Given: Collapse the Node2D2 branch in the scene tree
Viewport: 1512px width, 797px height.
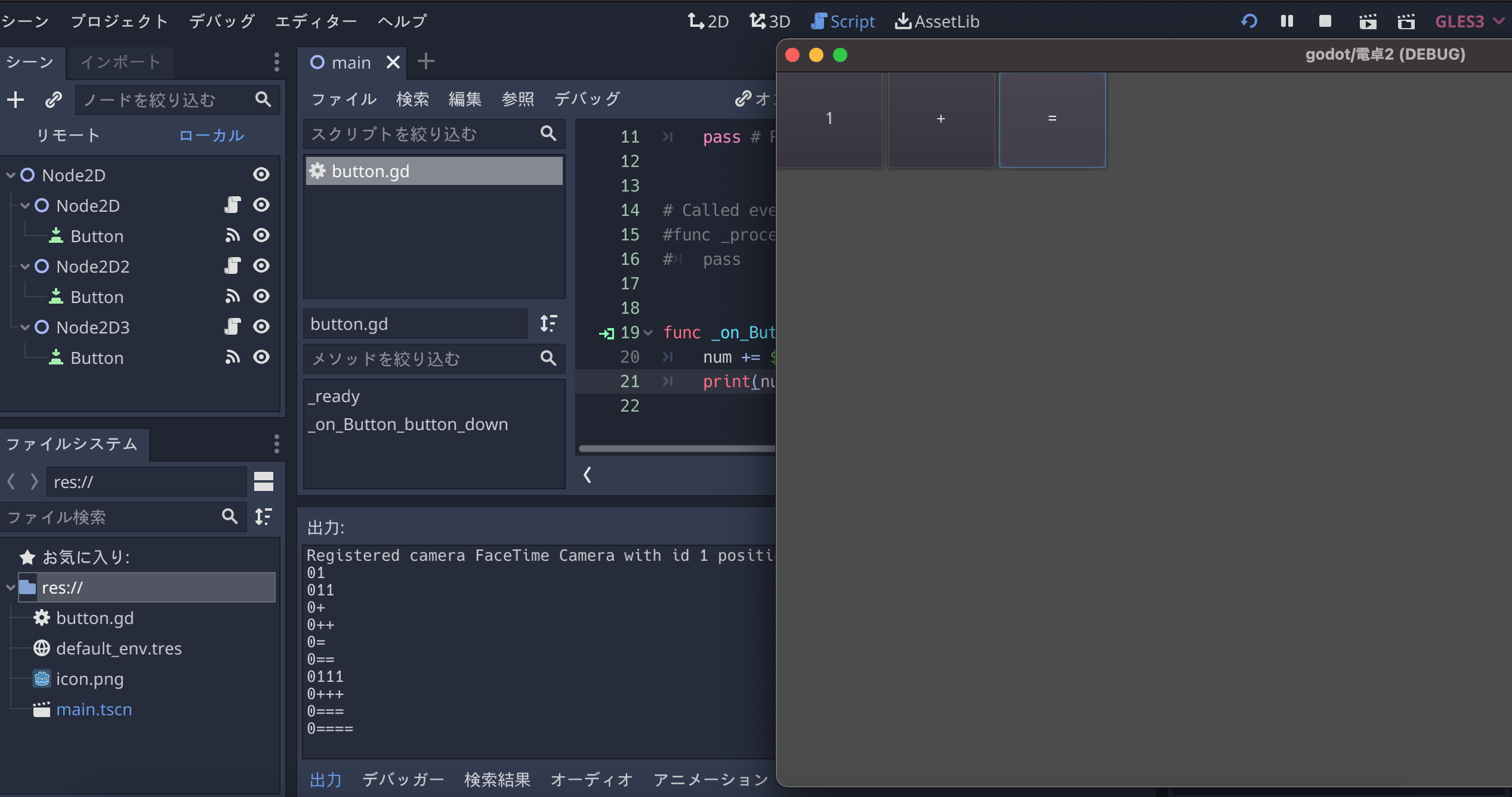Looking at the screenshot, I should click(x=24, y=266).
